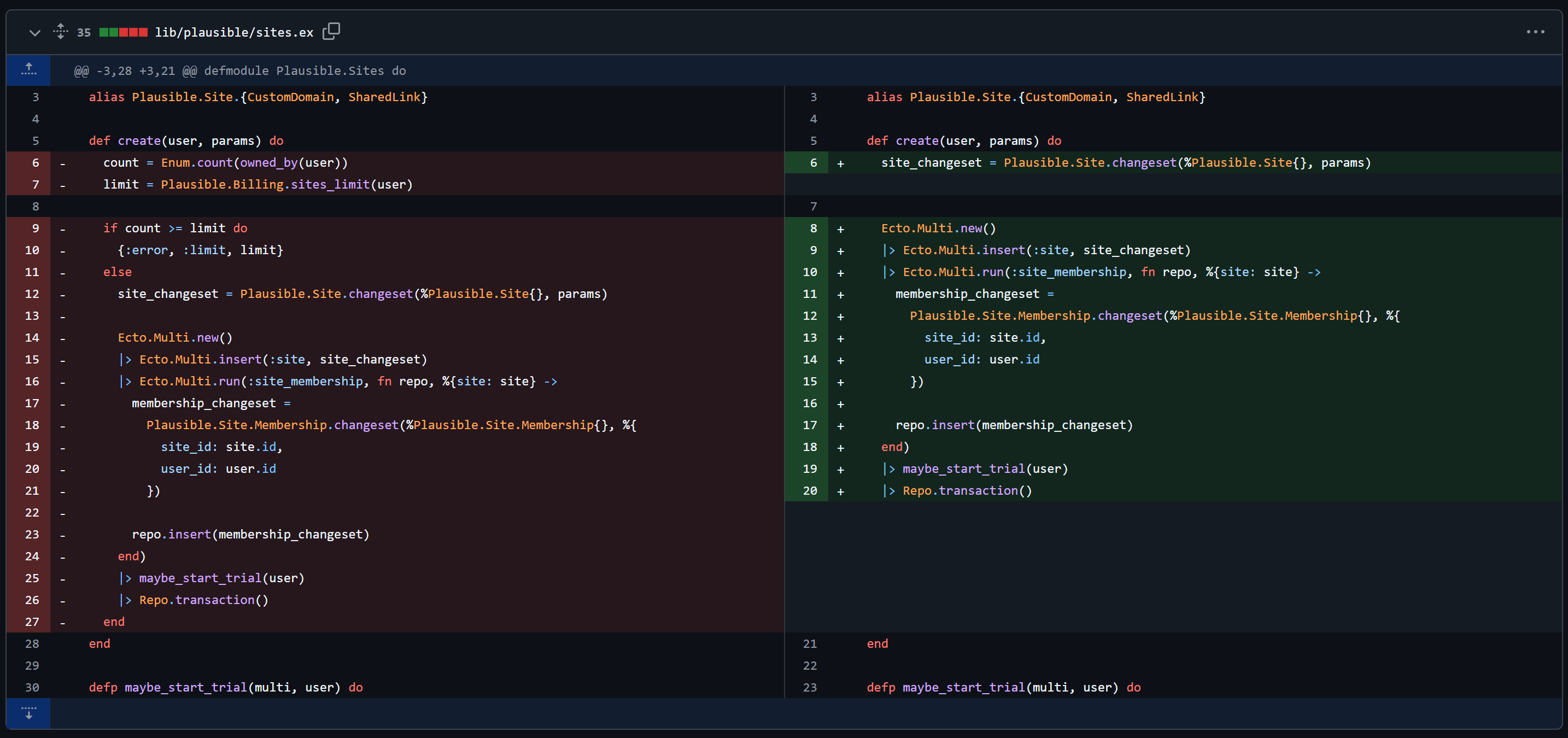
Task: Click right line 23 'defp maybe_start_trial(multi, user) do'
Action: click(1004, 688)
